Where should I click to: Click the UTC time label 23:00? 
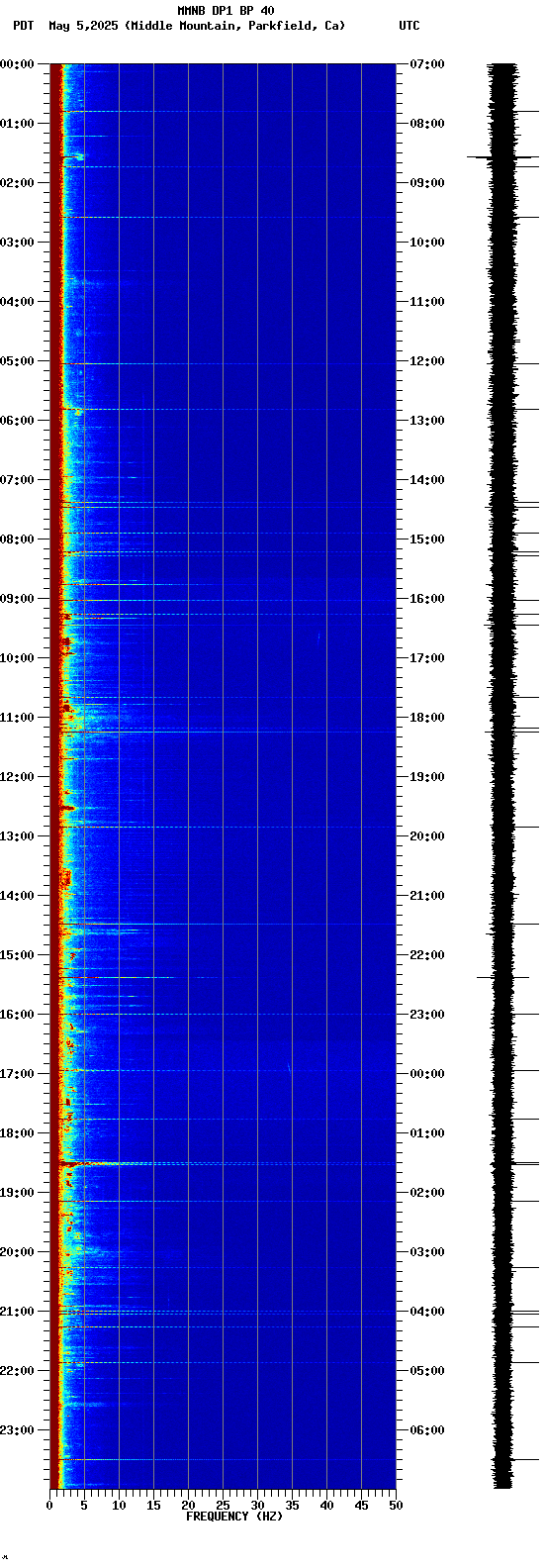(x=427, y=1015)
